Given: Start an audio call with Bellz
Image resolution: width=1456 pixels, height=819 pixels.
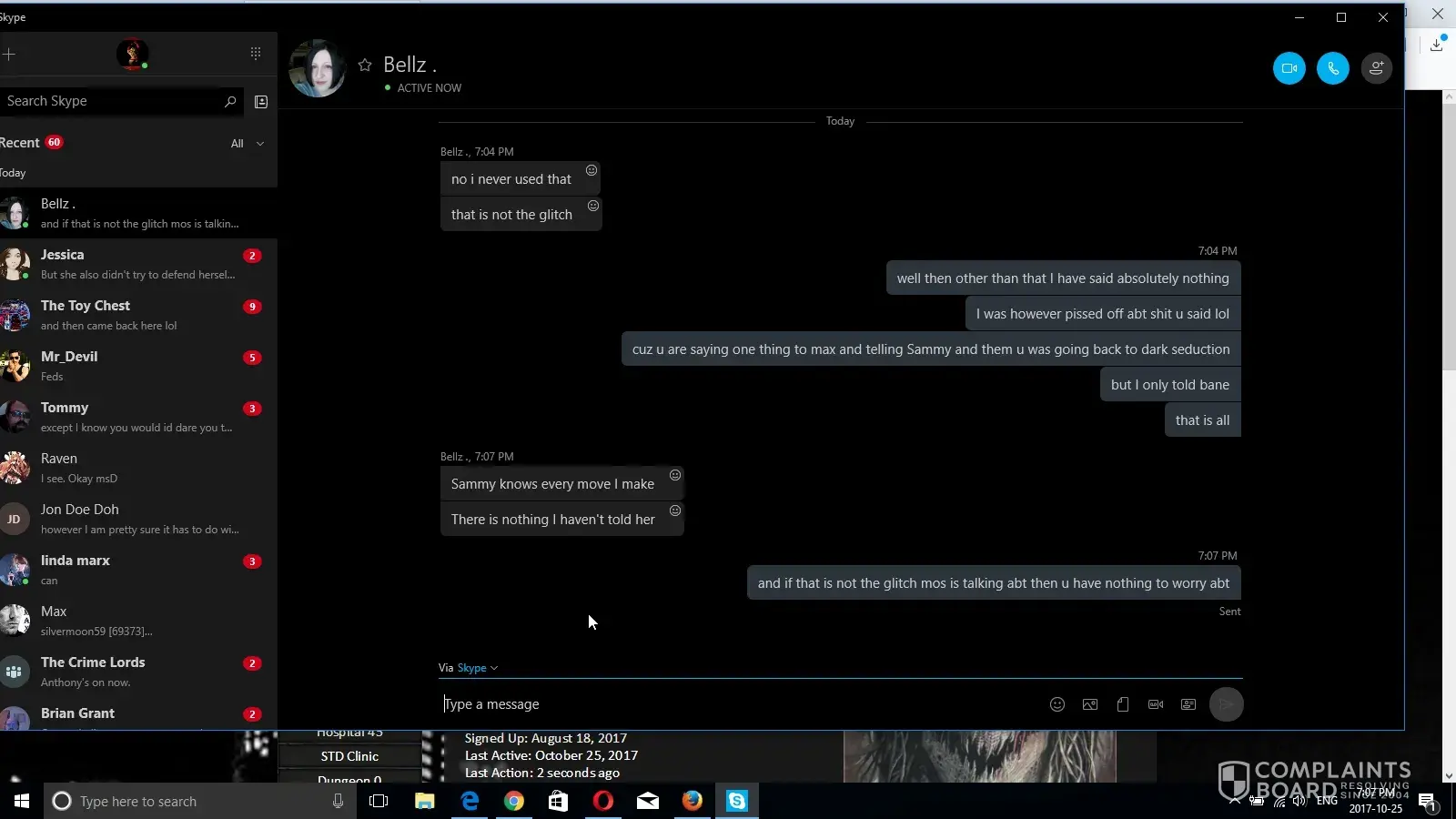Looking at the screenshot, I should pos(1332,68).
